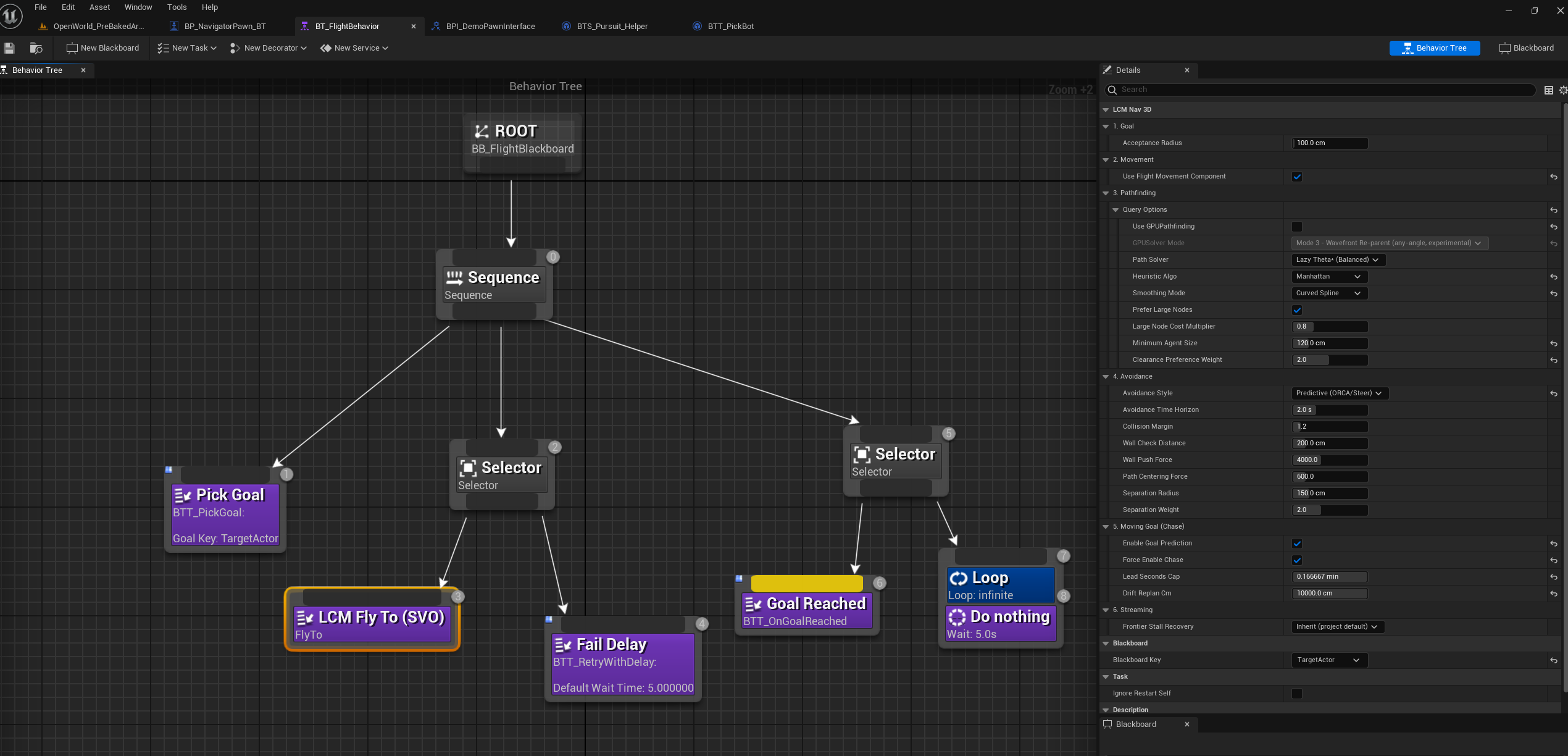Click the Do nothing wait icon
Image resolution: width=1568 pixels, height=756 pixels.
click(957, 617)
